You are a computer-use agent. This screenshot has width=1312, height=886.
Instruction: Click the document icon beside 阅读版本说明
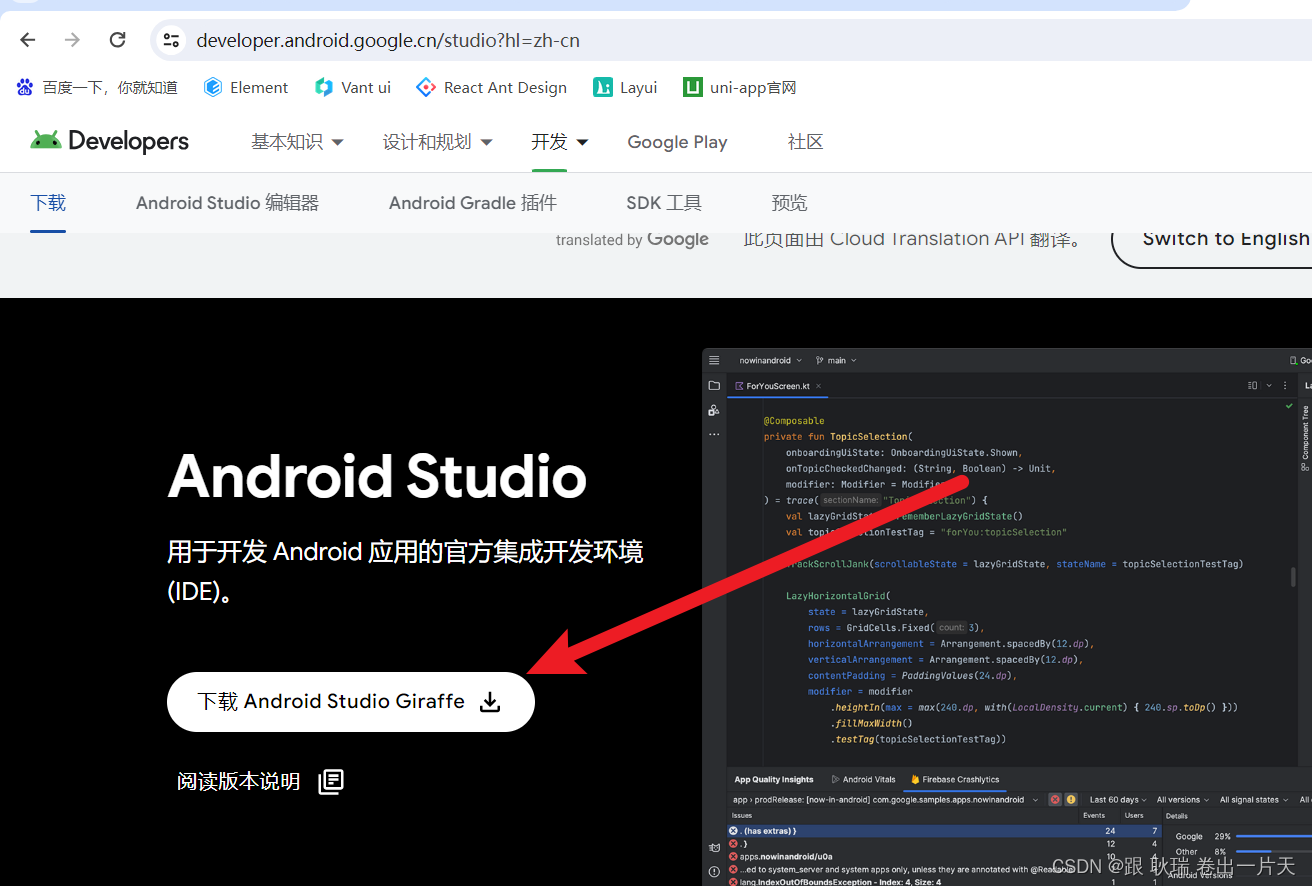tap(330, 781)
